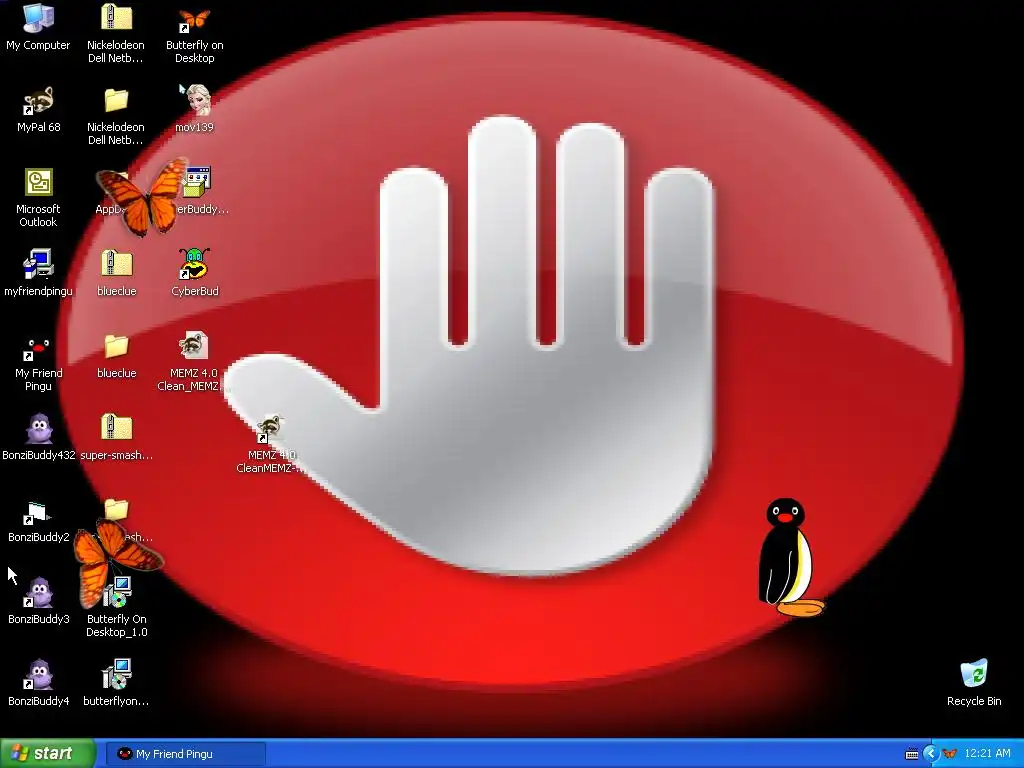Expand hidden tray icons with the chevron arrow

[931, 754]
